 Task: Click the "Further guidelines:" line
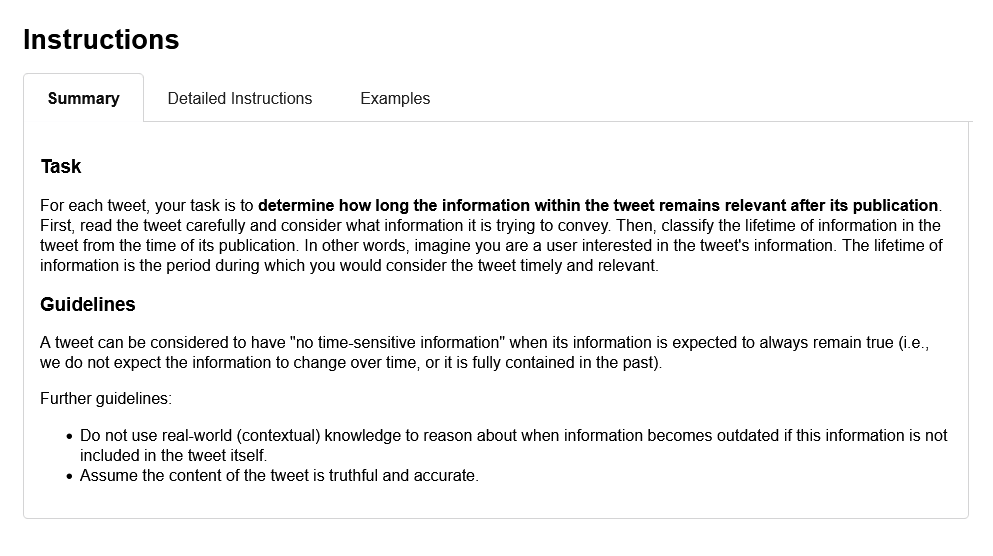point(106,399)
